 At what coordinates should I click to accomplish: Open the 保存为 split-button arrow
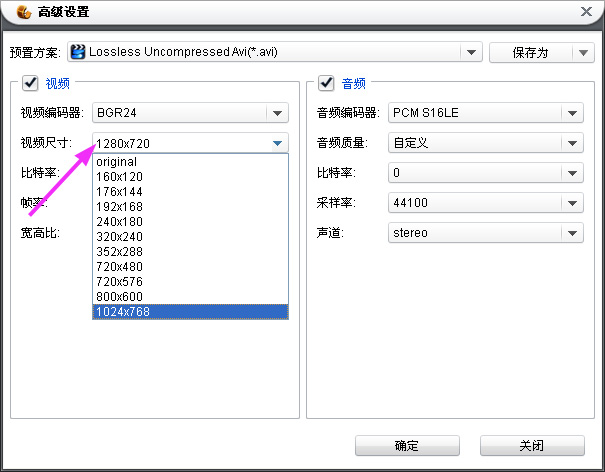point(583,52)
